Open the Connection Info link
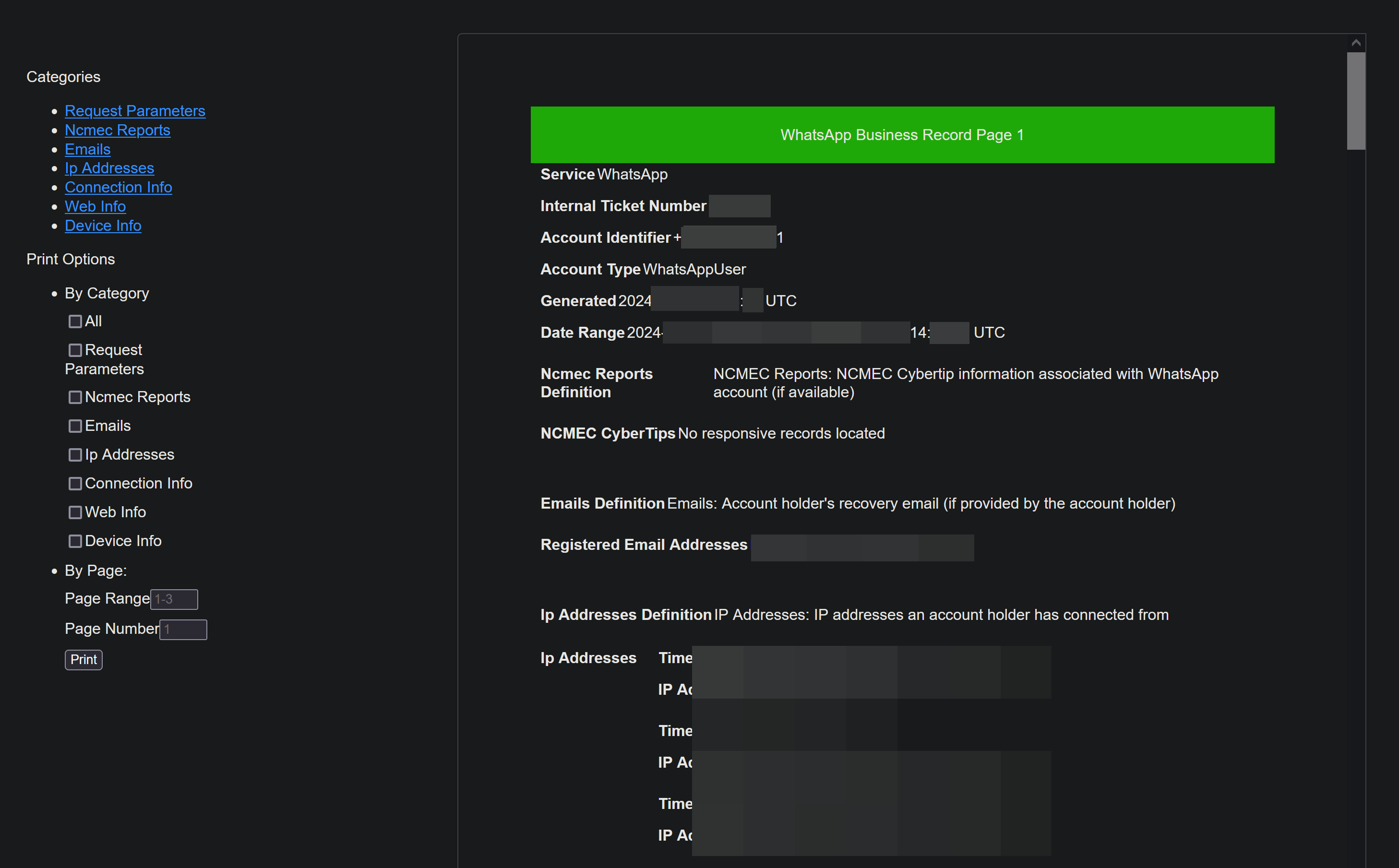Image resolution: width=1399 pixels, height=868 pixels. coord(118,187)
